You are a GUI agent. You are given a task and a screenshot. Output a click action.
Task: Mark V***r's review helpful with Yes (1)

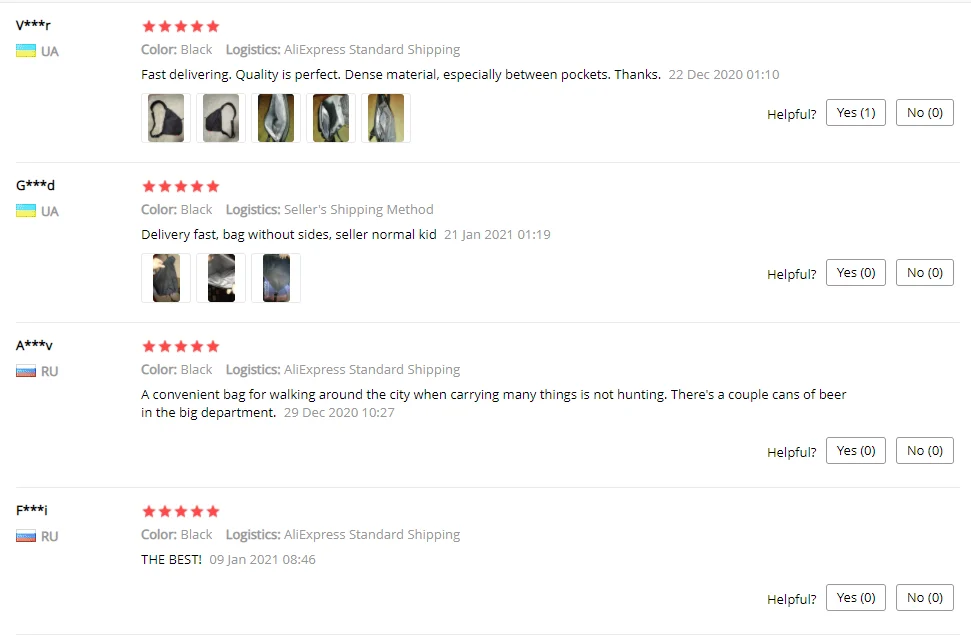tap(856, 113)
